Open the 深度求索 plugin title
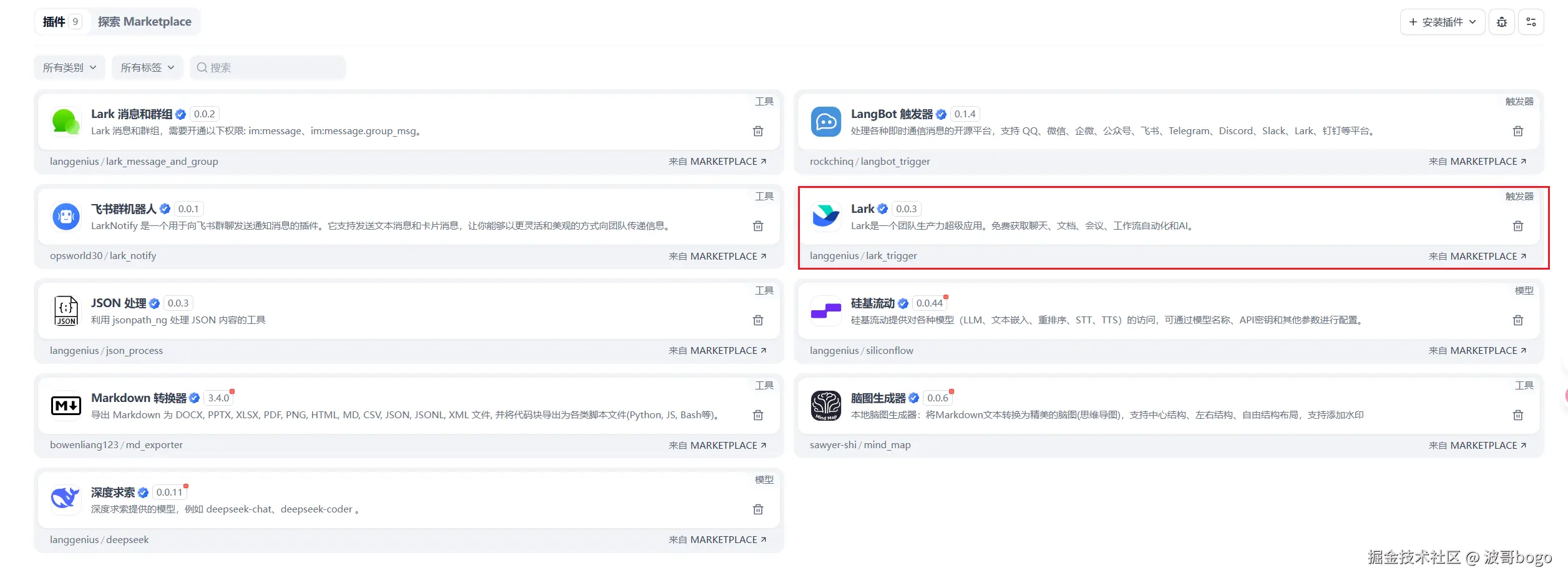The width and height of the screenshot is (1568, 583). pos(113,492)
